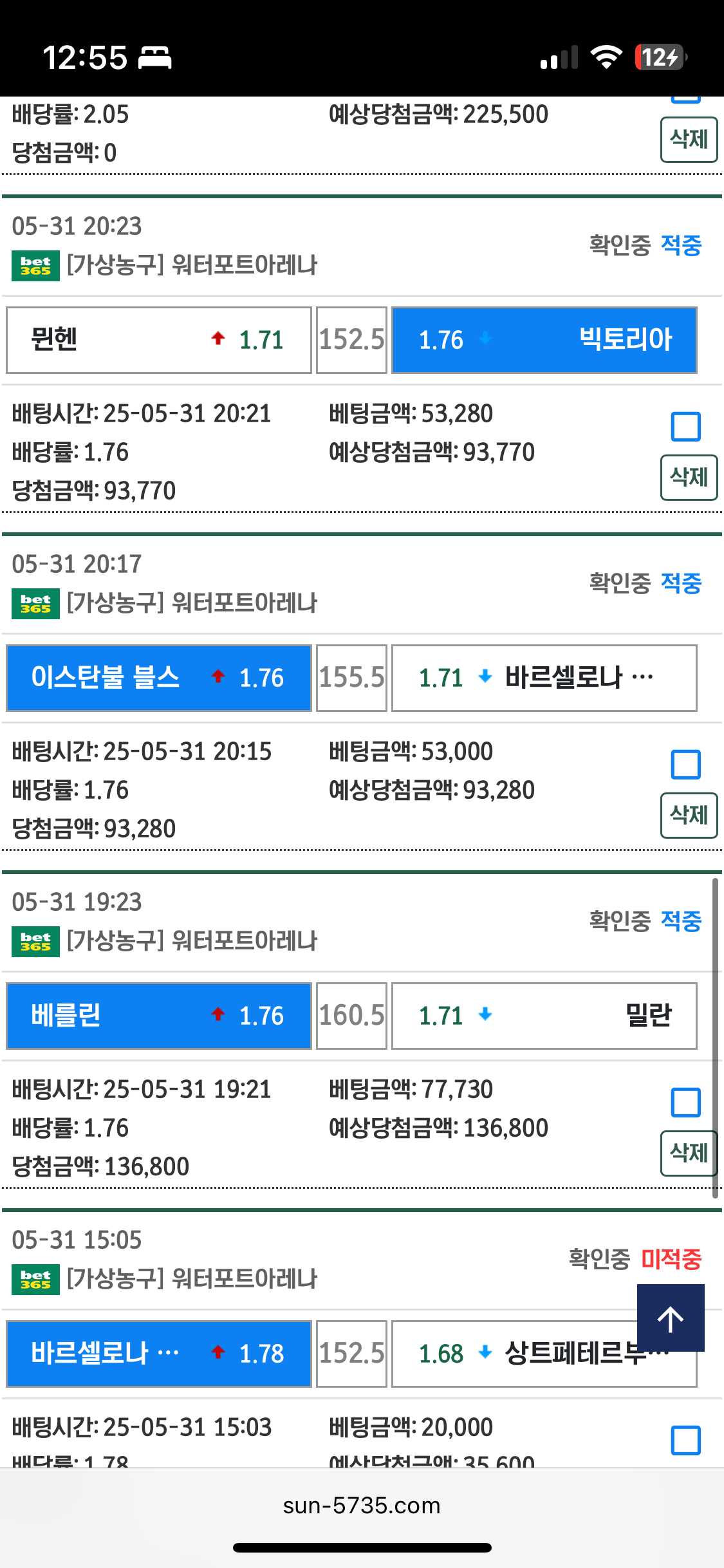Select the 빅토리아 1.76 odds cell

[544, 340]
